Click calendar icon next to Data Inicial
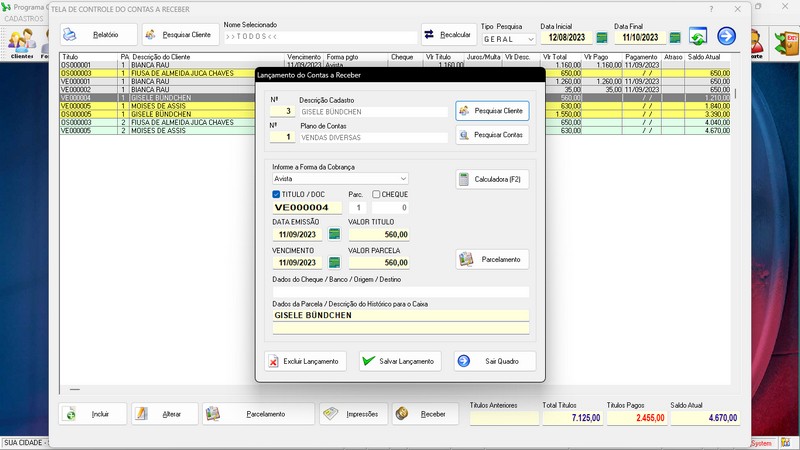The height and width of the screenshot is (450, 800). (602, 37)
